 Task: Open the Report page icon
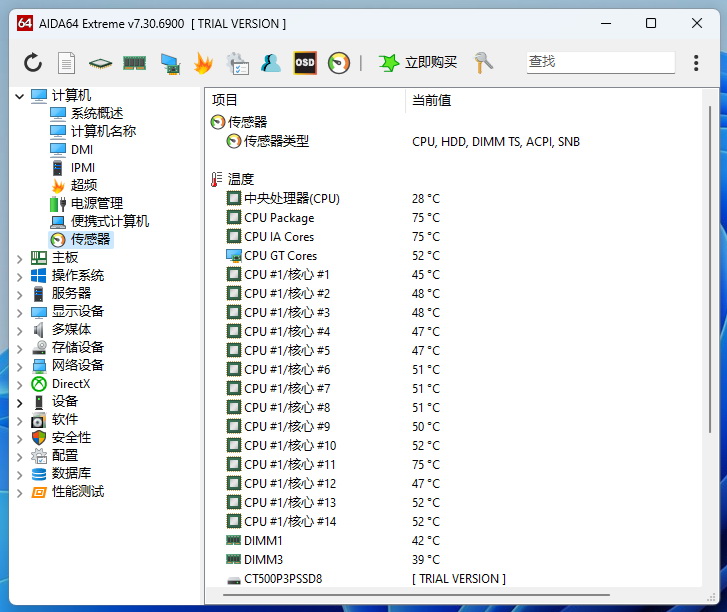click(x=66, y=63)
